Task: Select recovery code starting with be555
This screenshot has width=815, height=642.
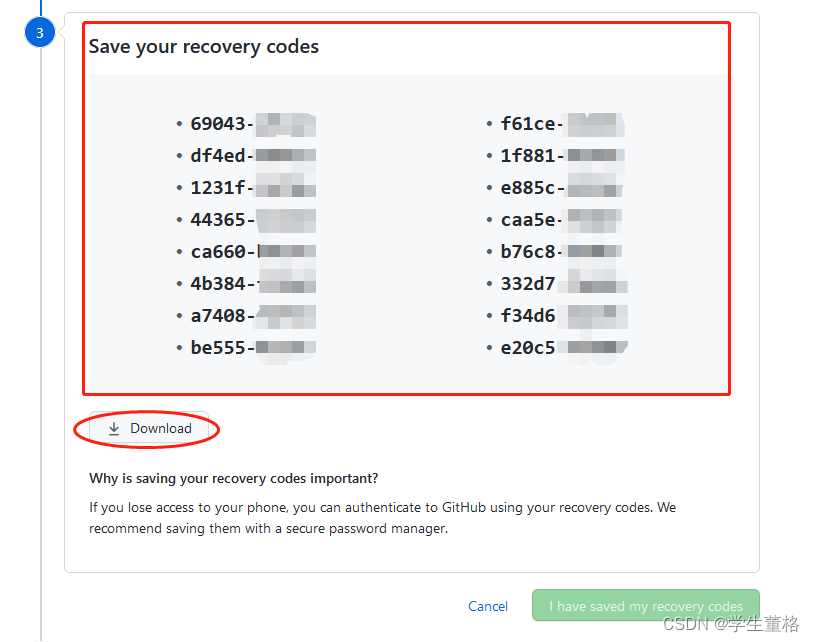Action: [x=253, y=348]
